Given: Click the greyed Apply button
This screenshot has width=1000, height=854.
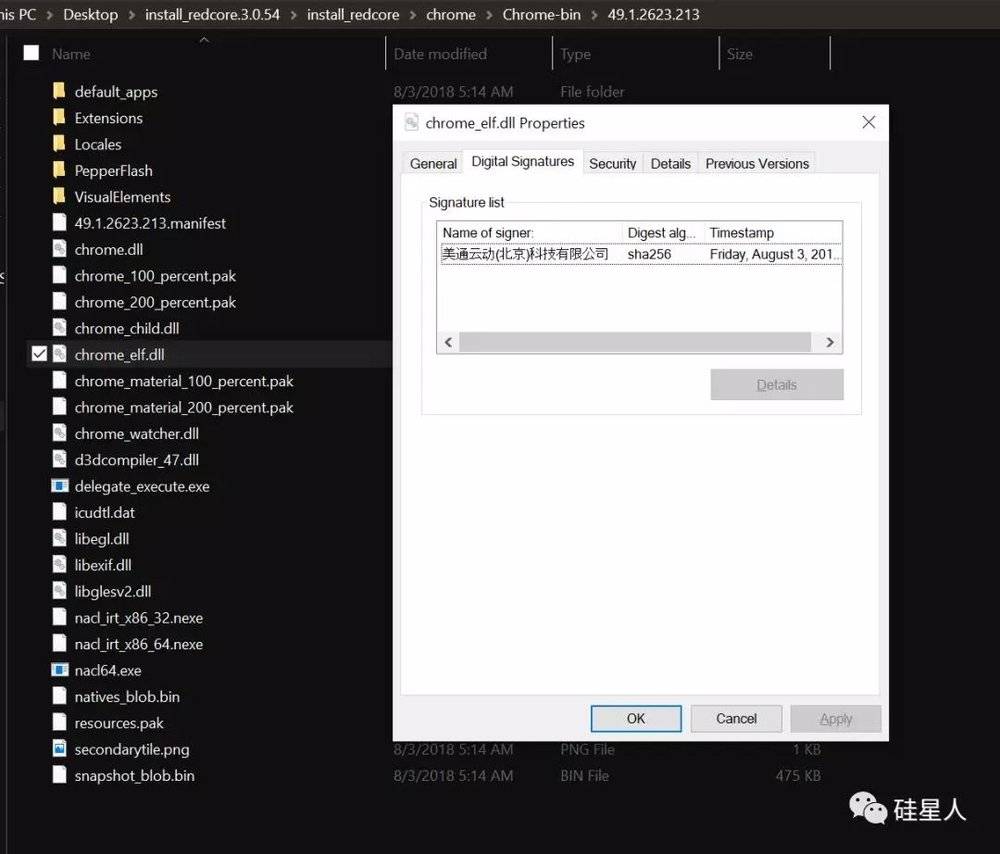Looking at the screenshot, I should click(835, 719).
